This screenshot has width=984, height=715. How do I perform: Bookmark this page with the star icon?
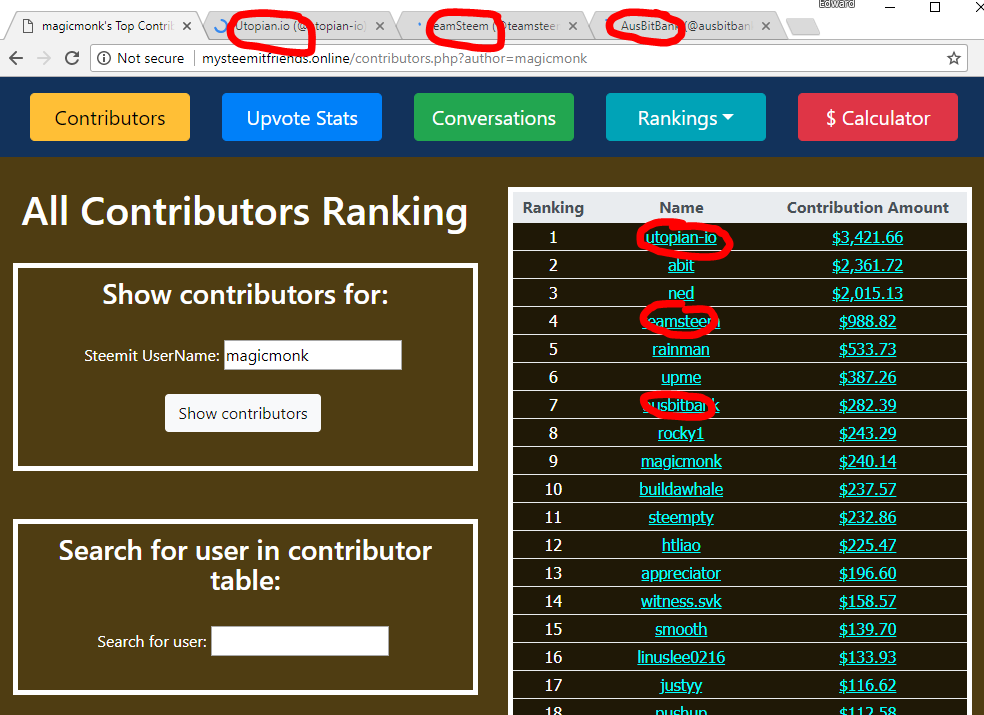(x=954, y=58)
